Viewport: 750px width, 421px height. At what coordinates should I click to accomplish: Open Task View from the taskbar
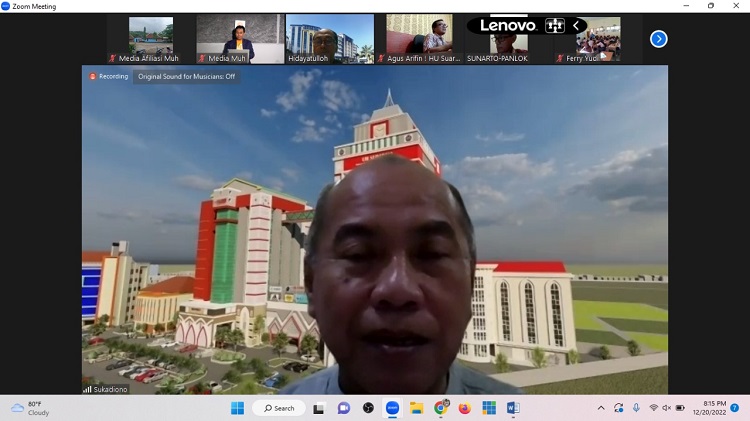pos(319,408)
